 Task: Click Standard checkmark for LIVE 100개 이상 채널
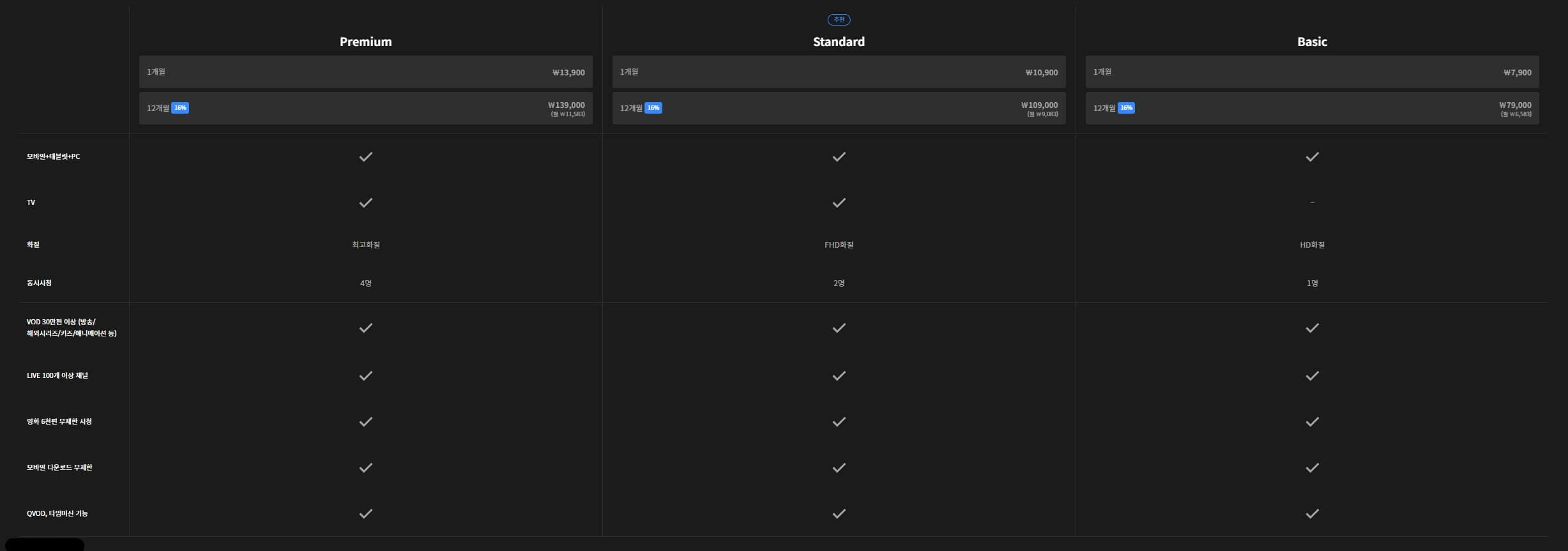tap(839, 375)
